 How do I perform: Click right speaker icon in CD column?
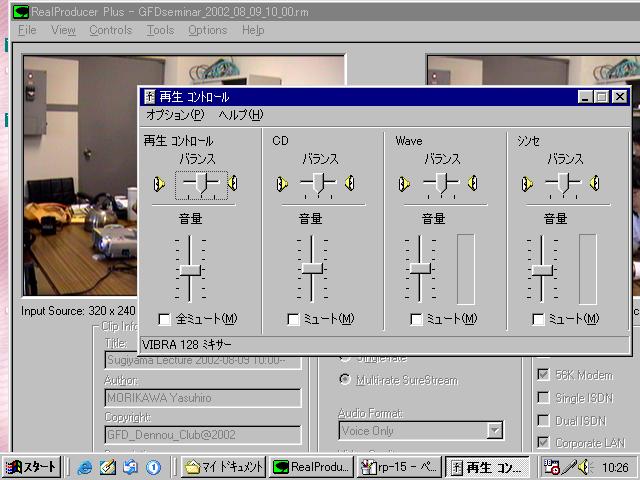tap(350, 183)
